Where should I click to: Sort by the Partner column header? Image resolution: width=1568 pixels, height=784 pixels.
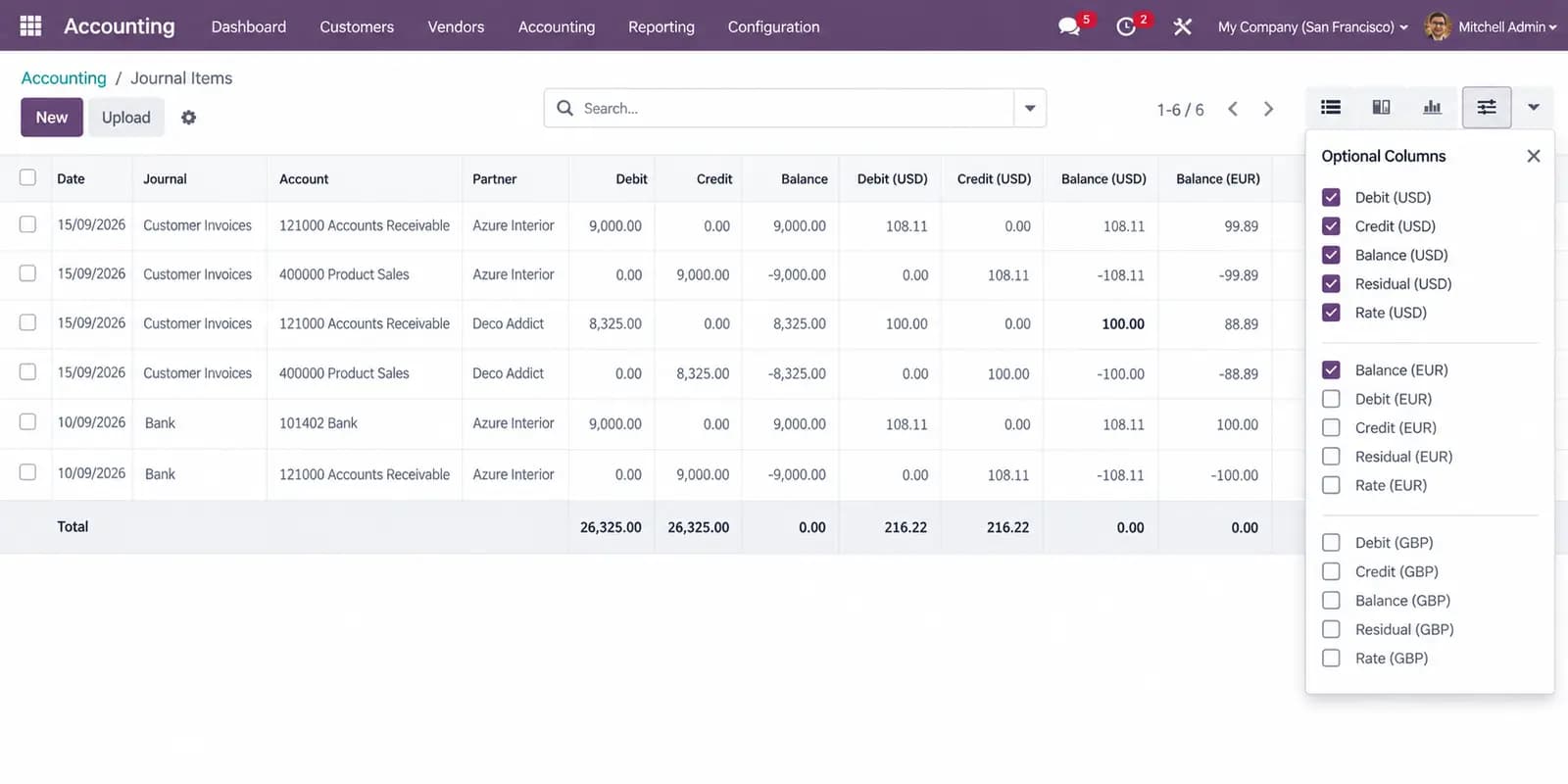pos(494,178)
